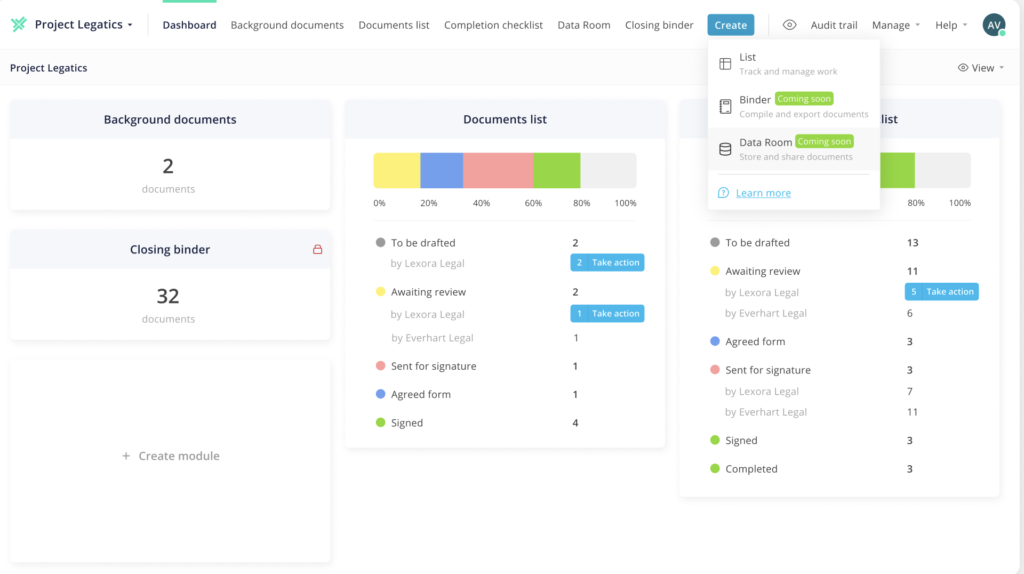Switch to the Completion checklist tab
Screen dimensions: 1024x574
(493, 25)
